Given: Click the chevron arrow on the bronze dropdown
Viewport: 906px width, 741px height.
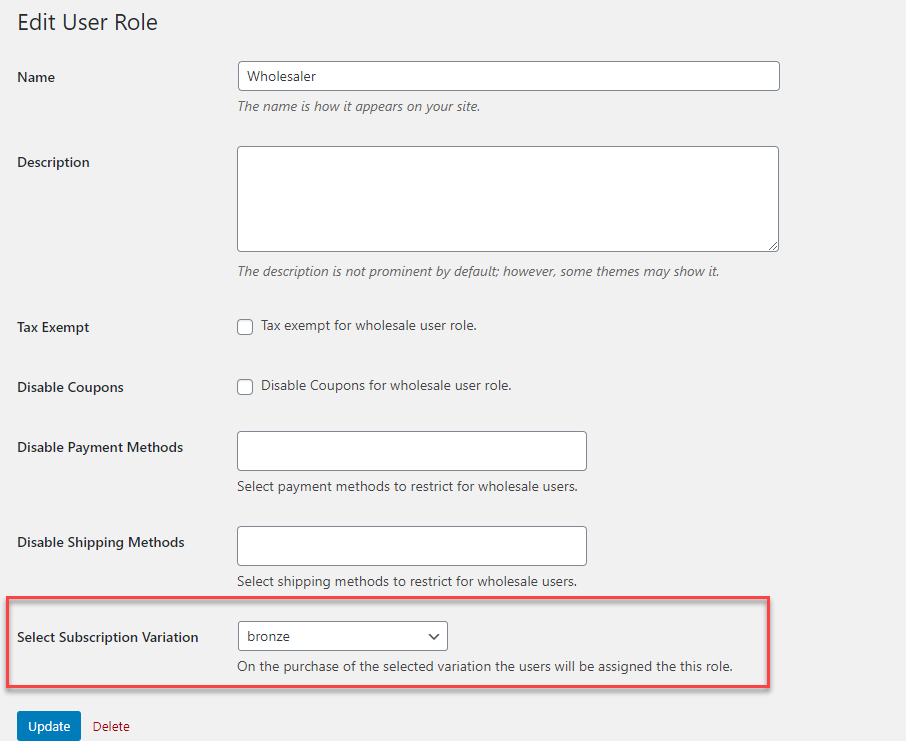Looking at the screenshot, I should [434, 636].
